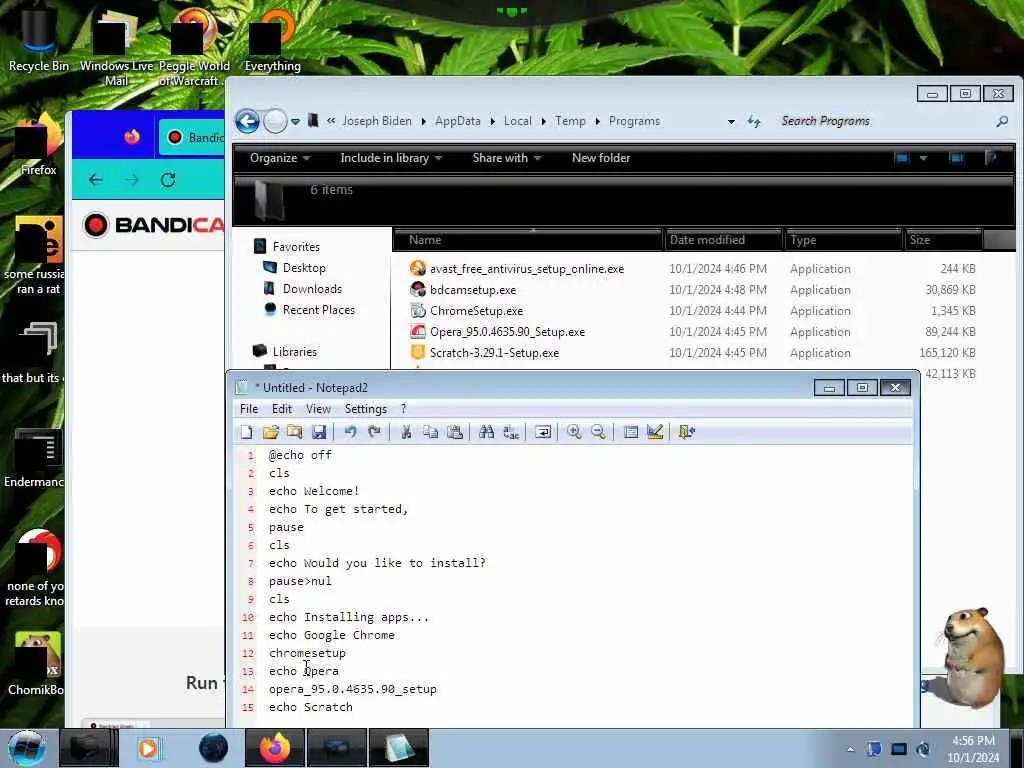Open the File menu in Notepad2

[249, 409]
